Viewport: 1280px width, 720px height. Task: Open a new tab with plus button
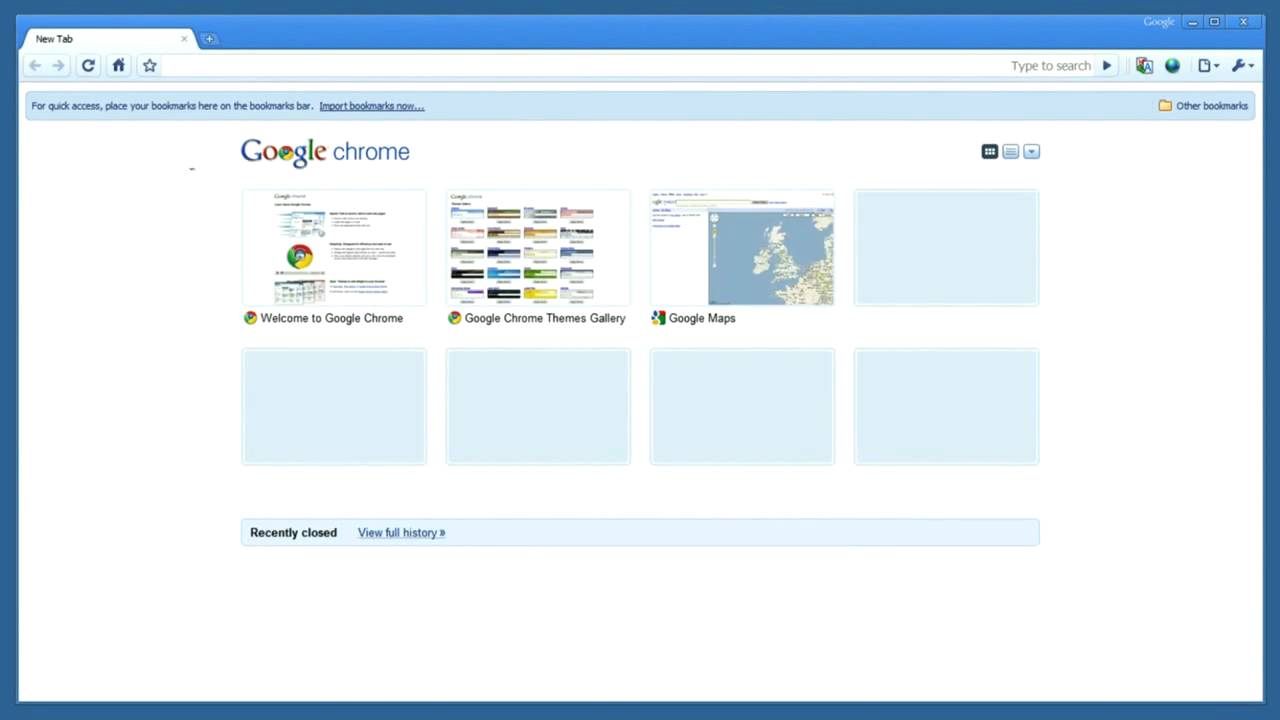tap(209, 39)
